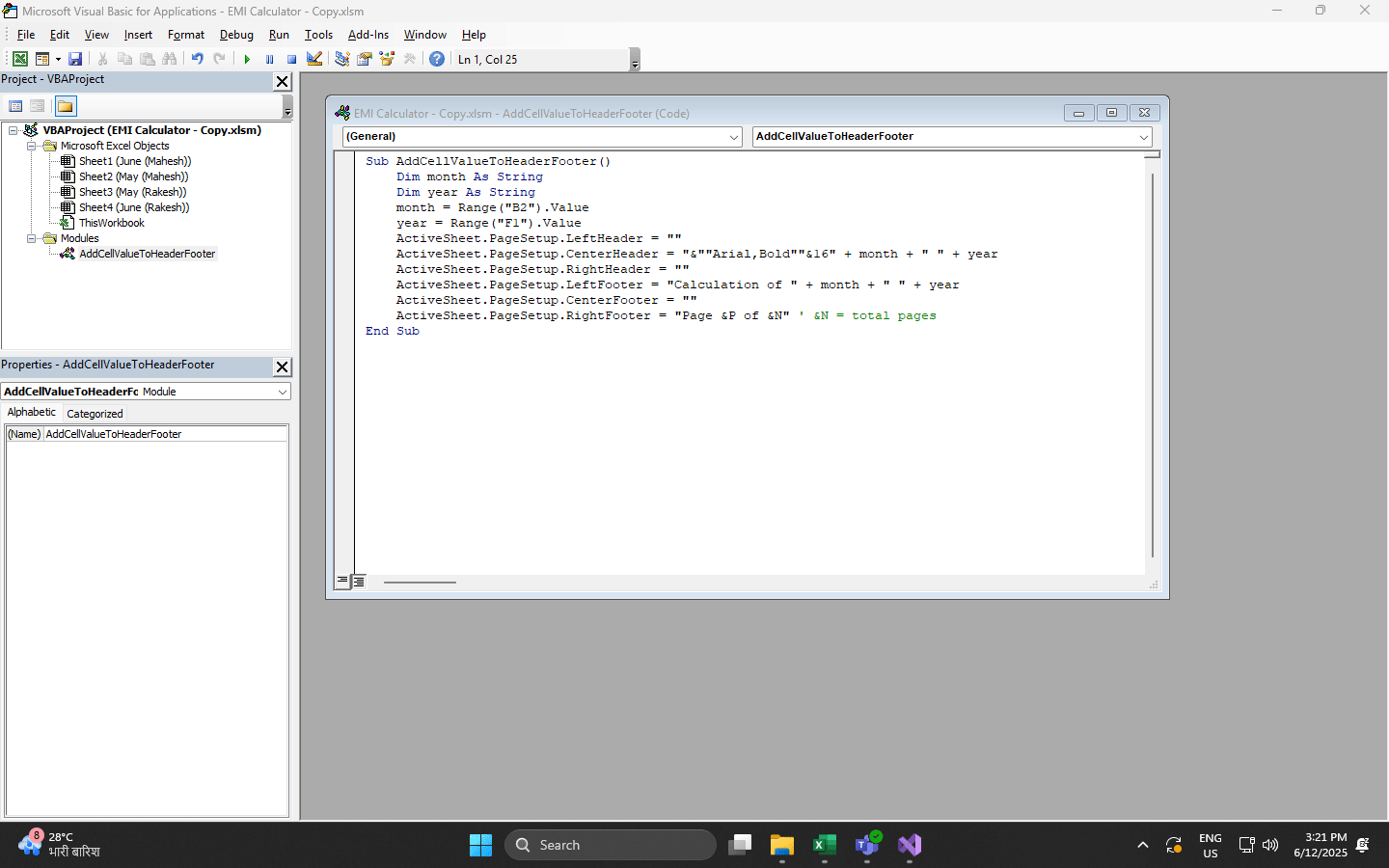This screenshot has width=1389, height=868.
Task: Open the Window menu
Action: tap(425, 35)
